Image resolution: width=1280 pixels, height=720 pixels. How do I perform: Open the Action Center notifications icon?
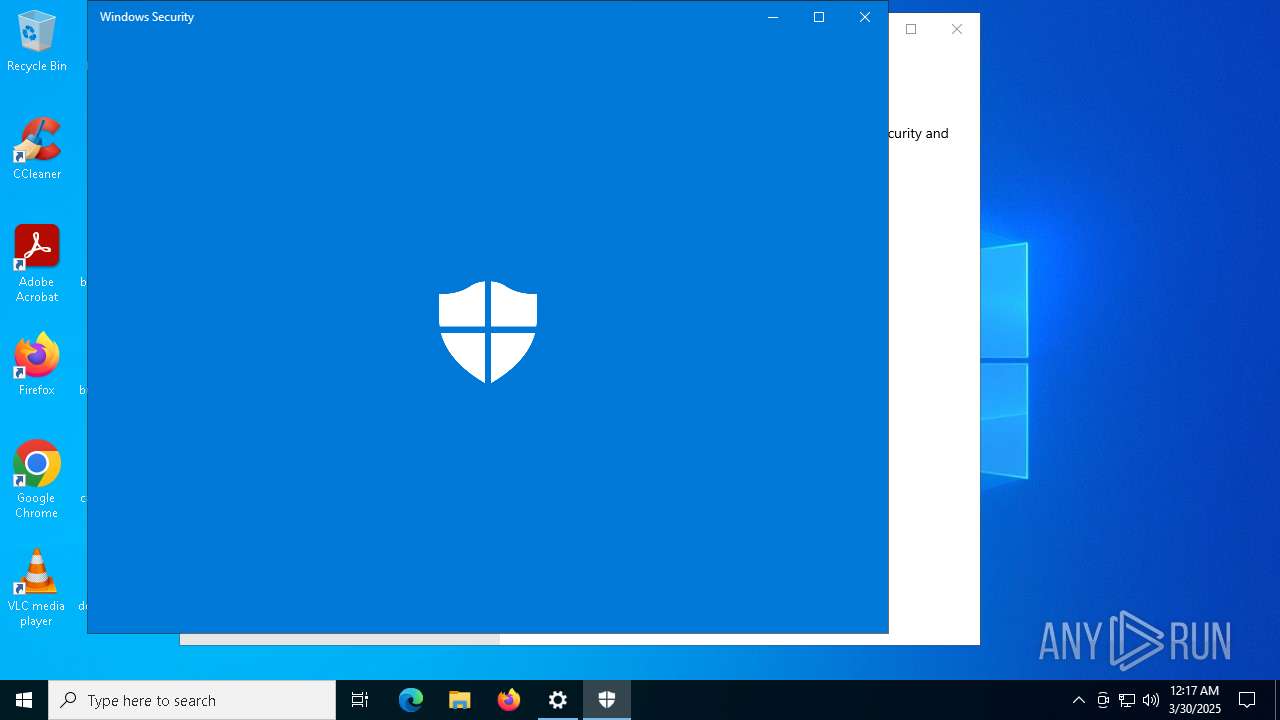1247,700
